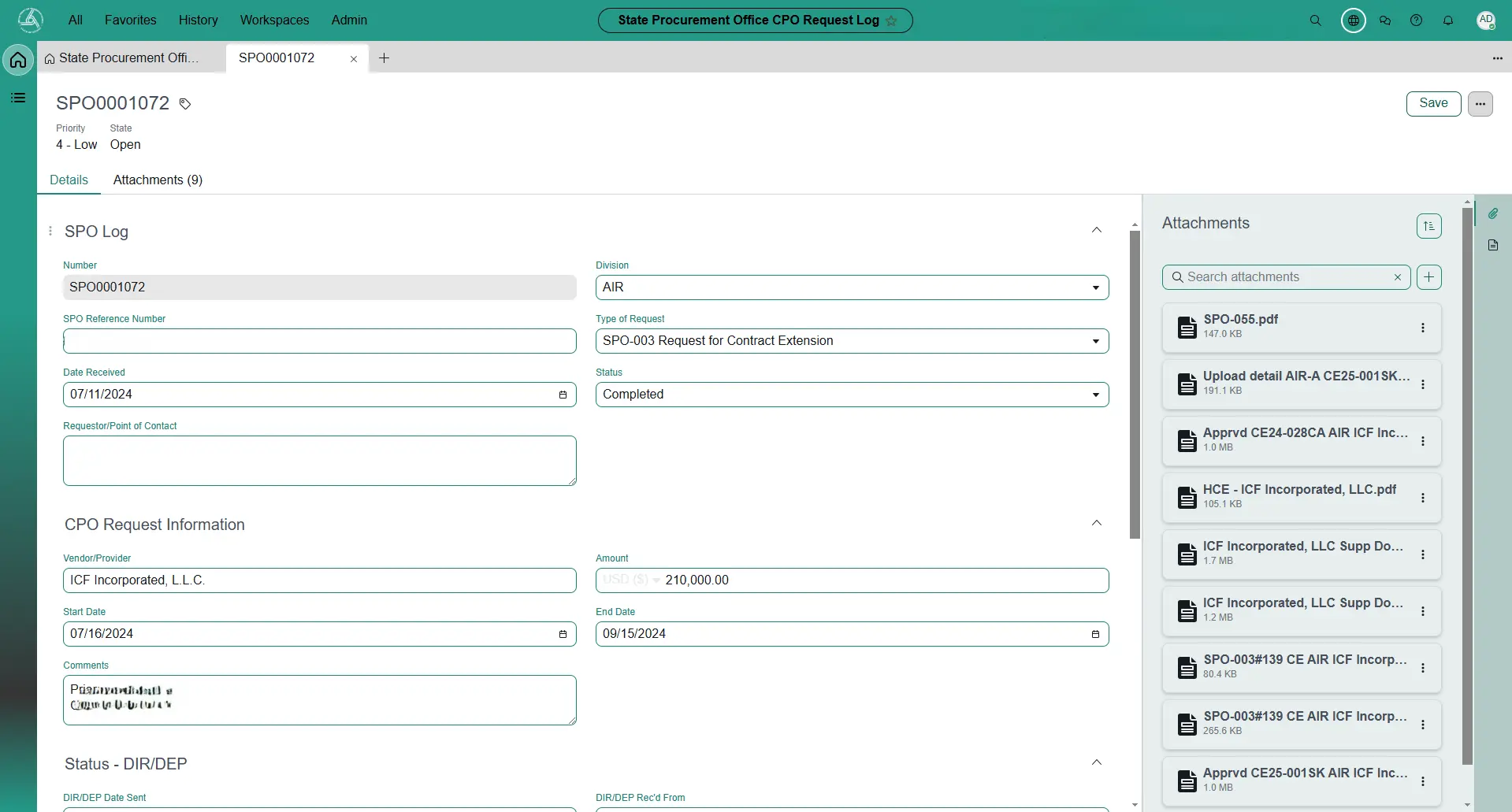Open tab bar overflow ellipsis menu
Image resolution: width=1512 pixels, height=812 pixels.
click(1497, 58)
